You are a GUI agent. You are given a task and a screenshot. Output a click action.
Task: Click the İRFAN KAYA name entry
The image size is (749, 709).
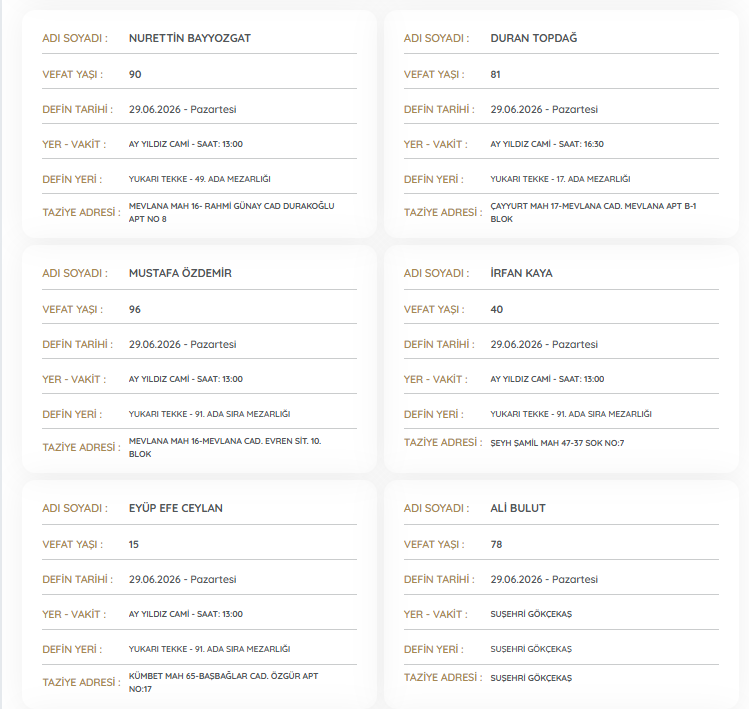click(521, 273)
